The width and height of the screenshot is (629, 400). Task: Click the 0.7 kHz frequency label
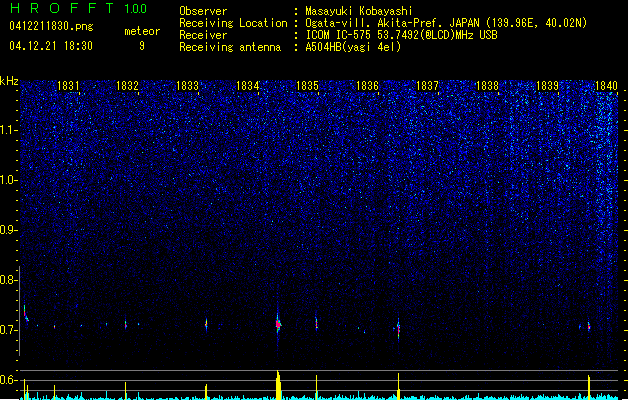(x=9, y=330)
